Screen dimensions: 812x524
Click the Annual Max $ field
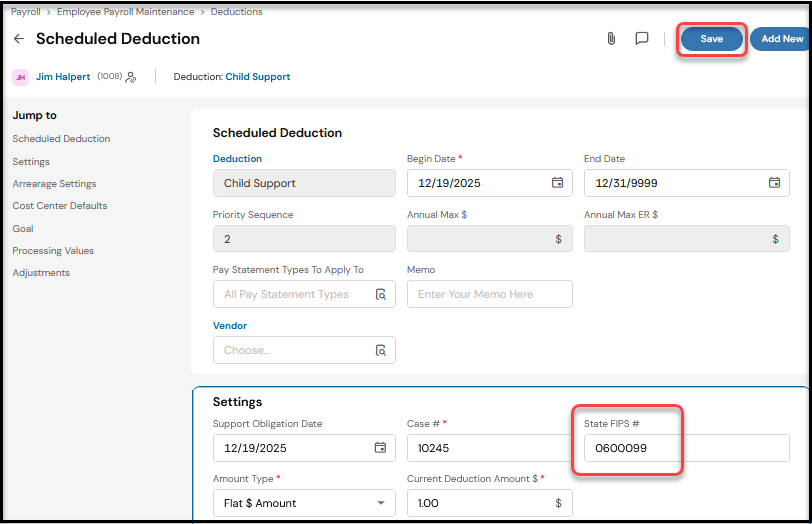coord(489,239)
